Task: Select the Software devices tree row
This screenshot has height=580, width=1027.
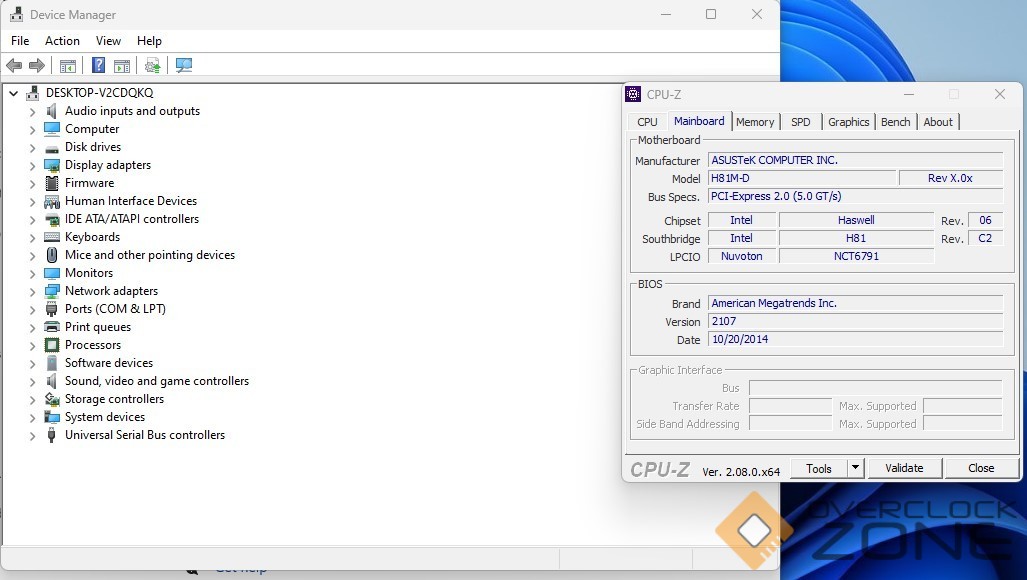Action: tap(109, 363)
